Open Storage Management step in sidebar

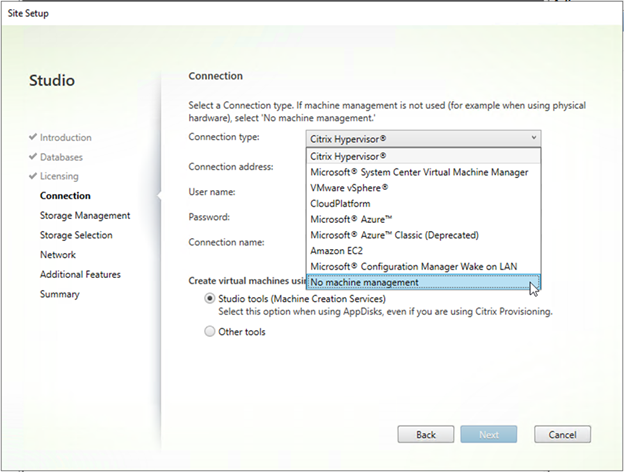tap(85, 215)
